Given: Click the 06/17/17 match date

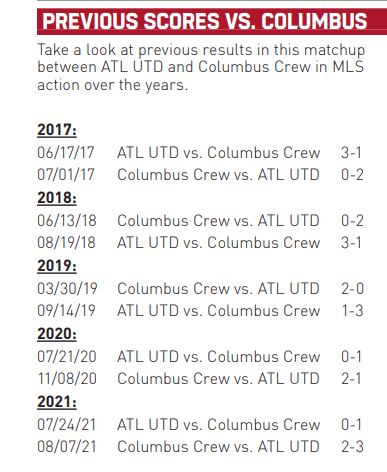Looking at the screenshot, I should [66, 153].
